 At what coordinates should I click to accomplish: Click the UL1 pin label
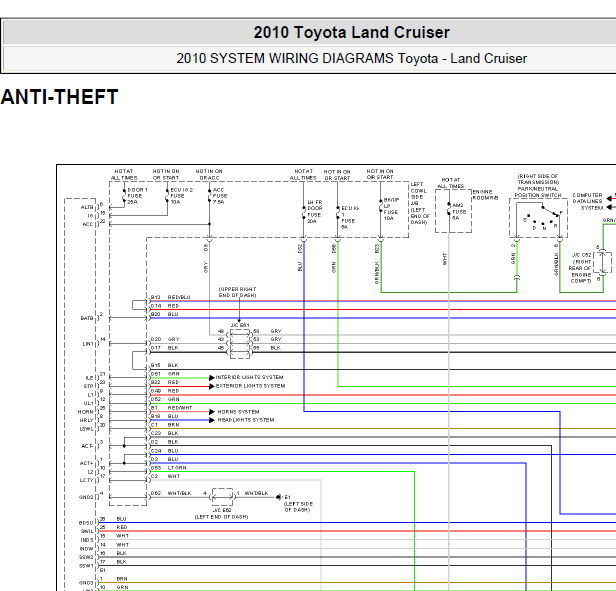[x=88, y=403]
